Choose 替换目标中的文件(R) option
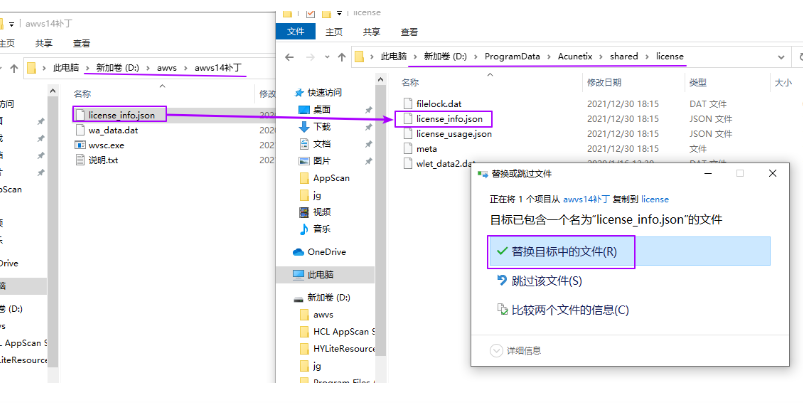Viewport: 803px width, 403px height. tap(630, 251)
